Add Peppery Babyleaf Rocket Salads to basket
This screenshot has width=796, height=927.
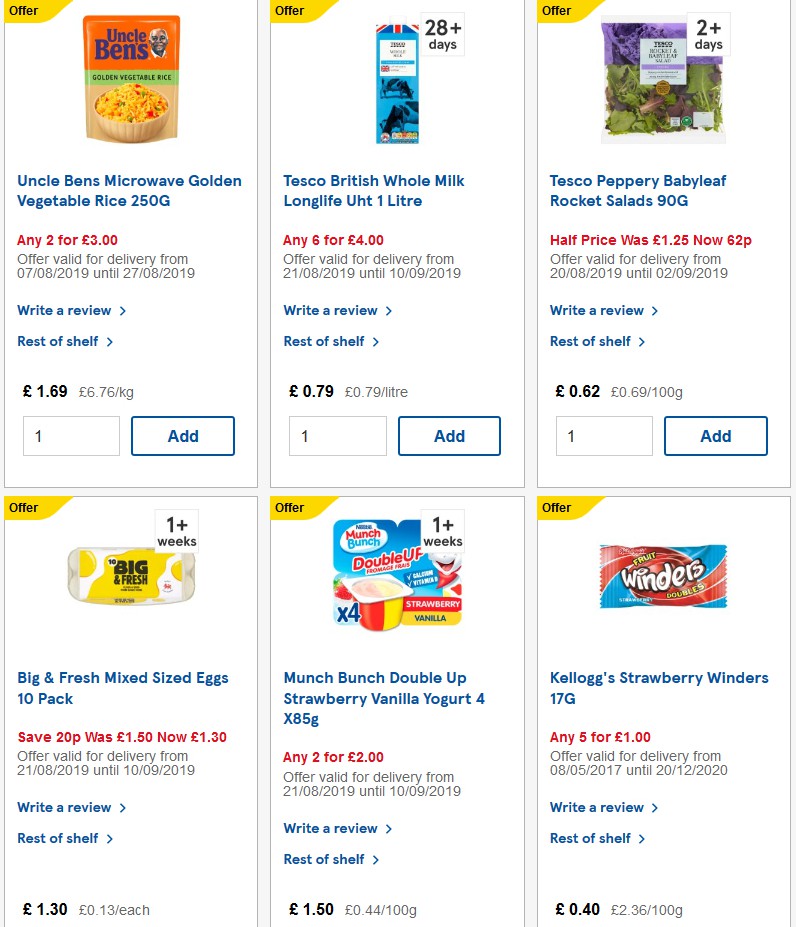pyautogui.click(x=716, y=435)
